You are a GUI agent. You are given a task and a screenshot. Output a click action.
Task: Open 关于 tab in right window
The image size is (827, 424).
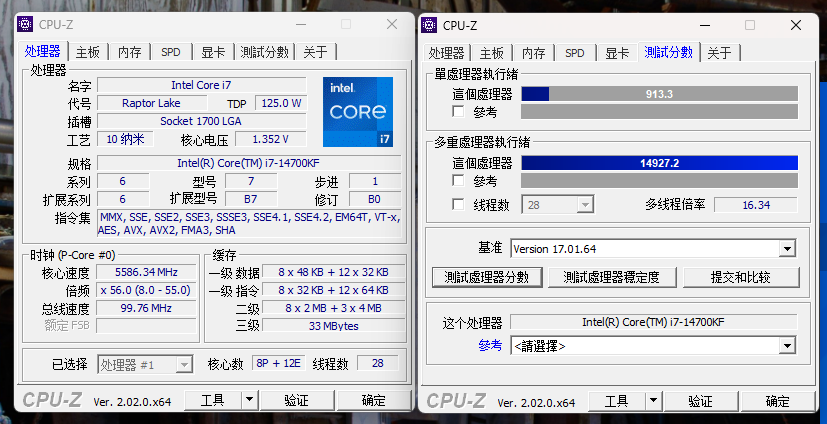coord(719,53)
